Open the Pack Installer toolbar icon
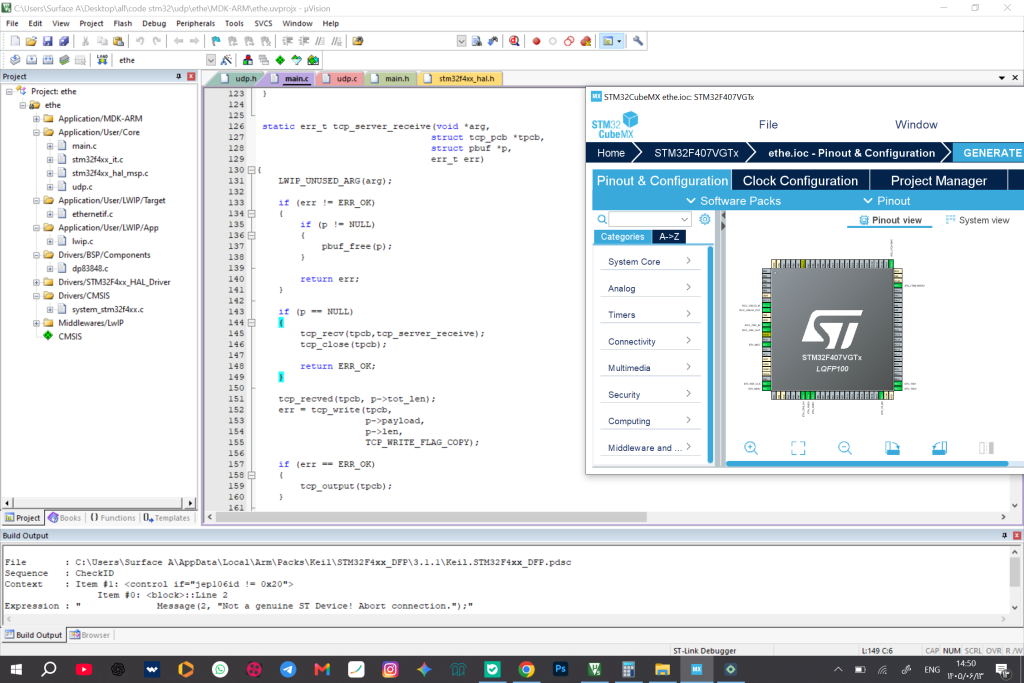The image size is (1024, 683). coord(313,60)
